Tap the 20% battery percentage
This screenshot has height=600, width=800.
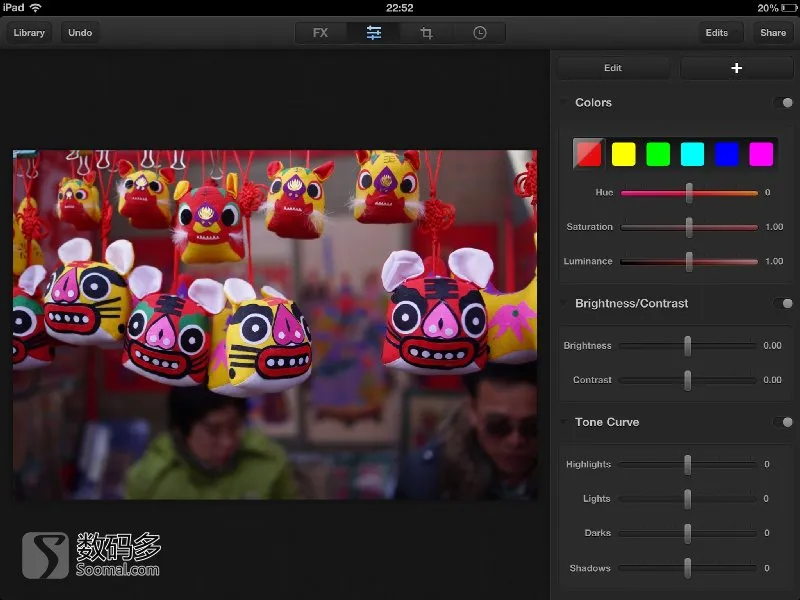tap(768, 8)
